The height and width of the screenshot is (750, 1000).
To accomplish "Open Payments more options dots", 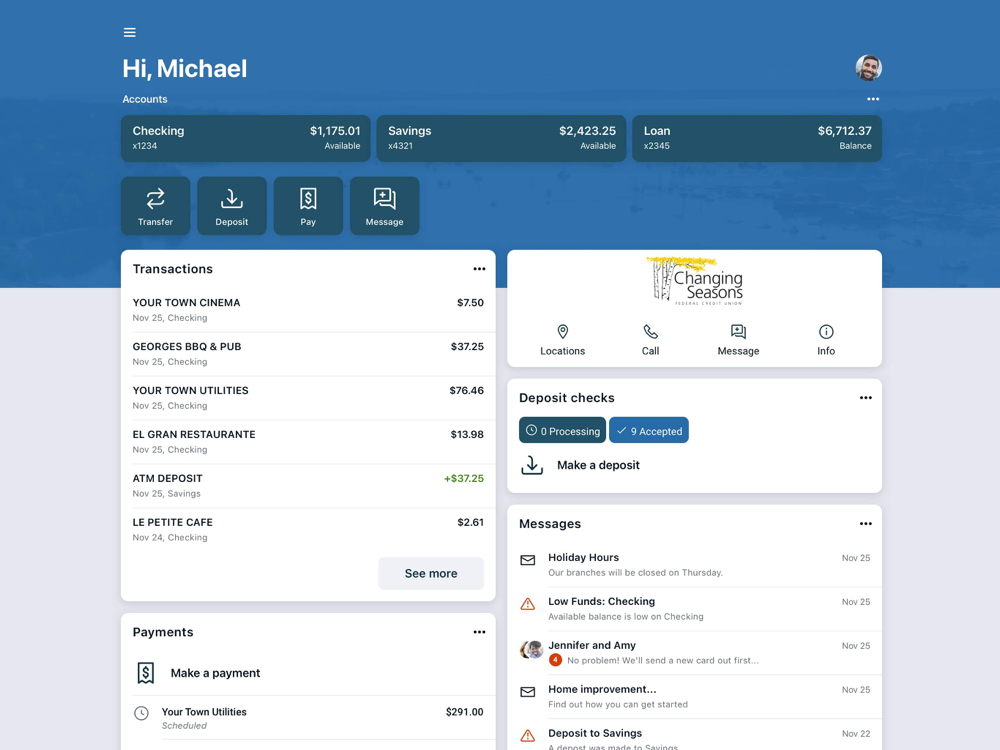I will pos(479,632).
